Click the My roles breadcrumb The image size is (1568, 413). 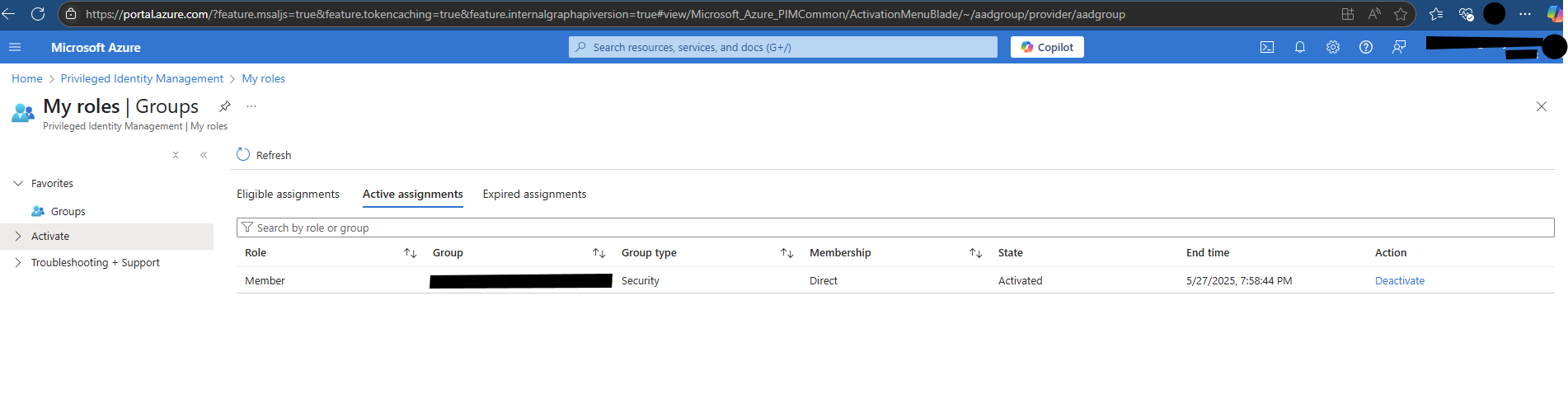[264, 78]
